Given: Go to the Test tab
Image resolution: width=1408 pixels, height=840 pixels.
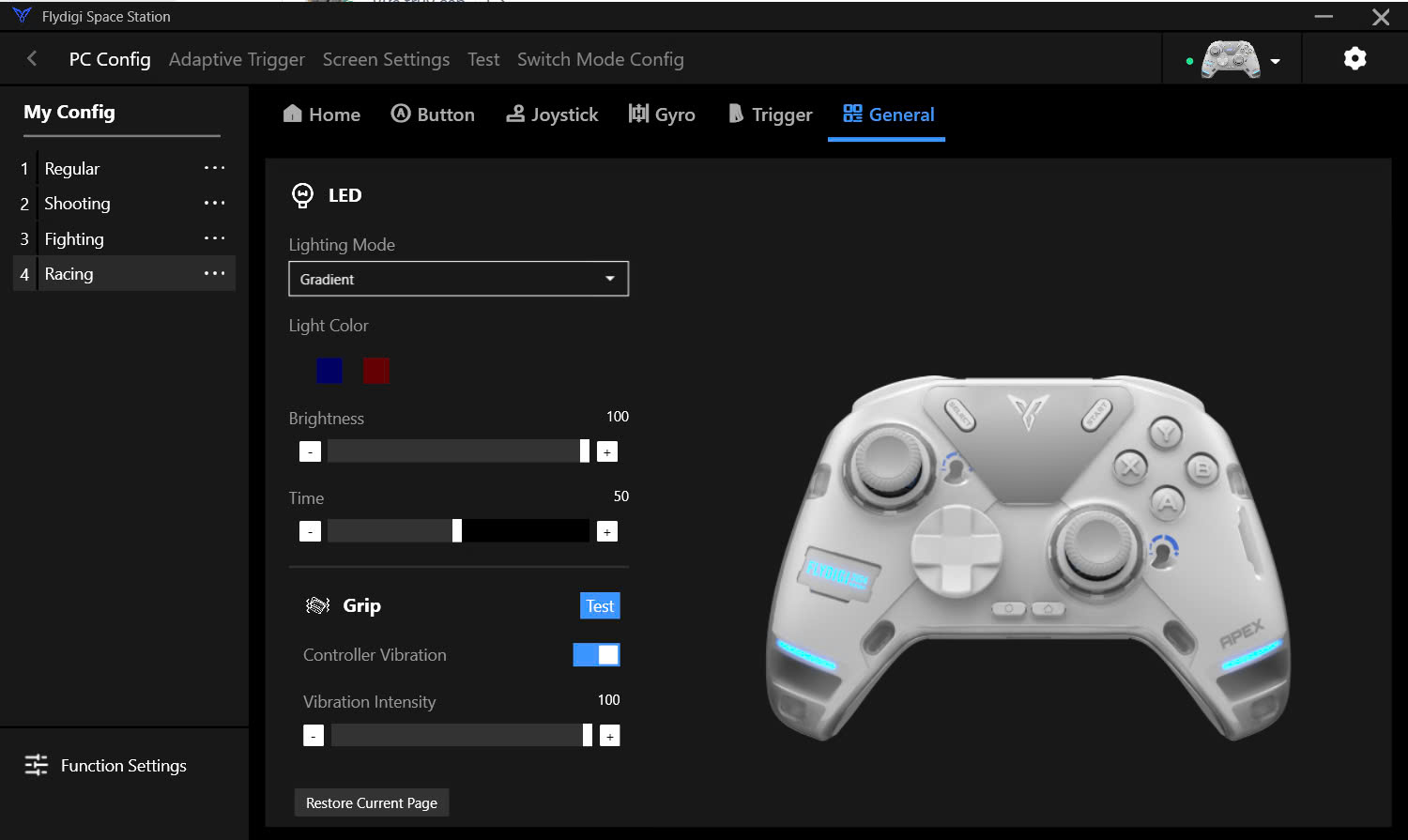Looking at the screenshot, I should click(x=483, y=59).
